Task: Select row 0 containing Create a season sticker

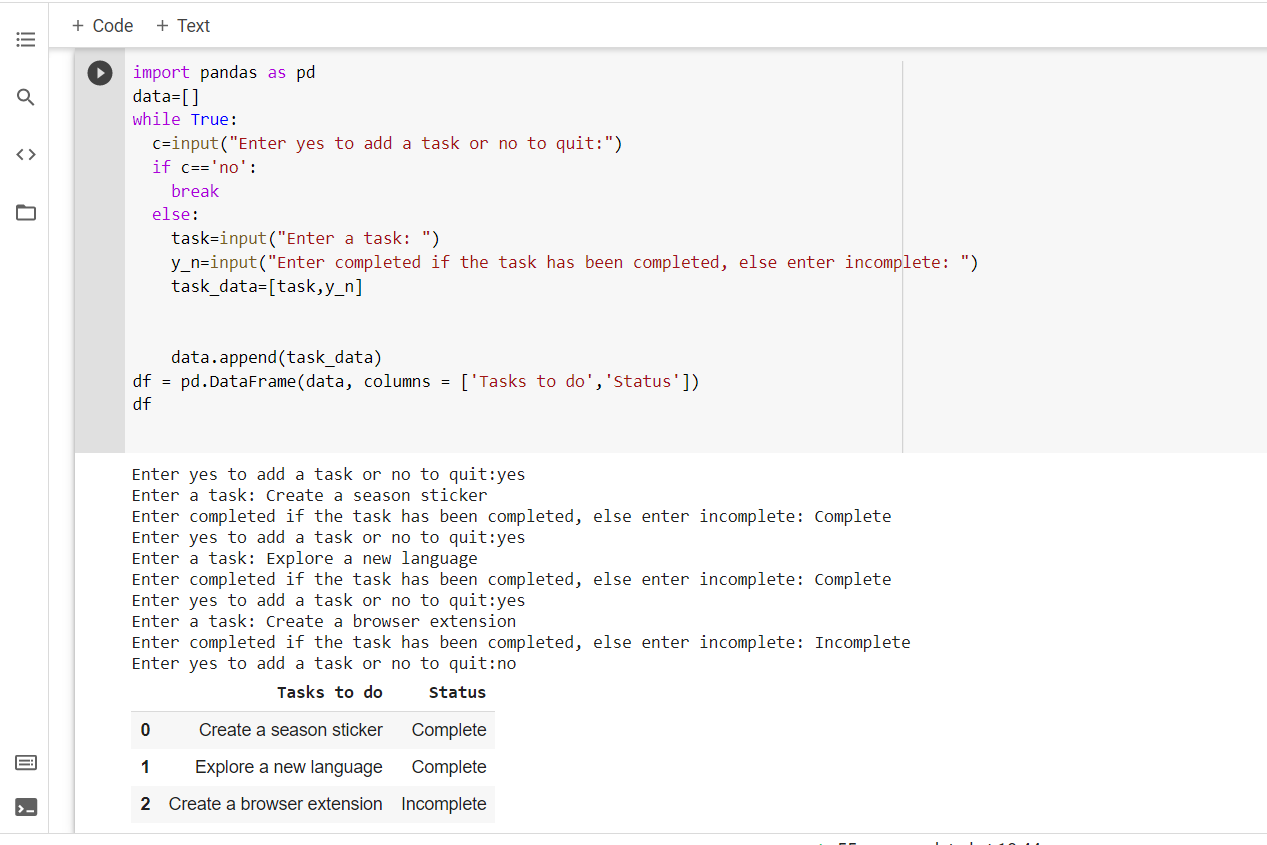Action: pos(290,729)
